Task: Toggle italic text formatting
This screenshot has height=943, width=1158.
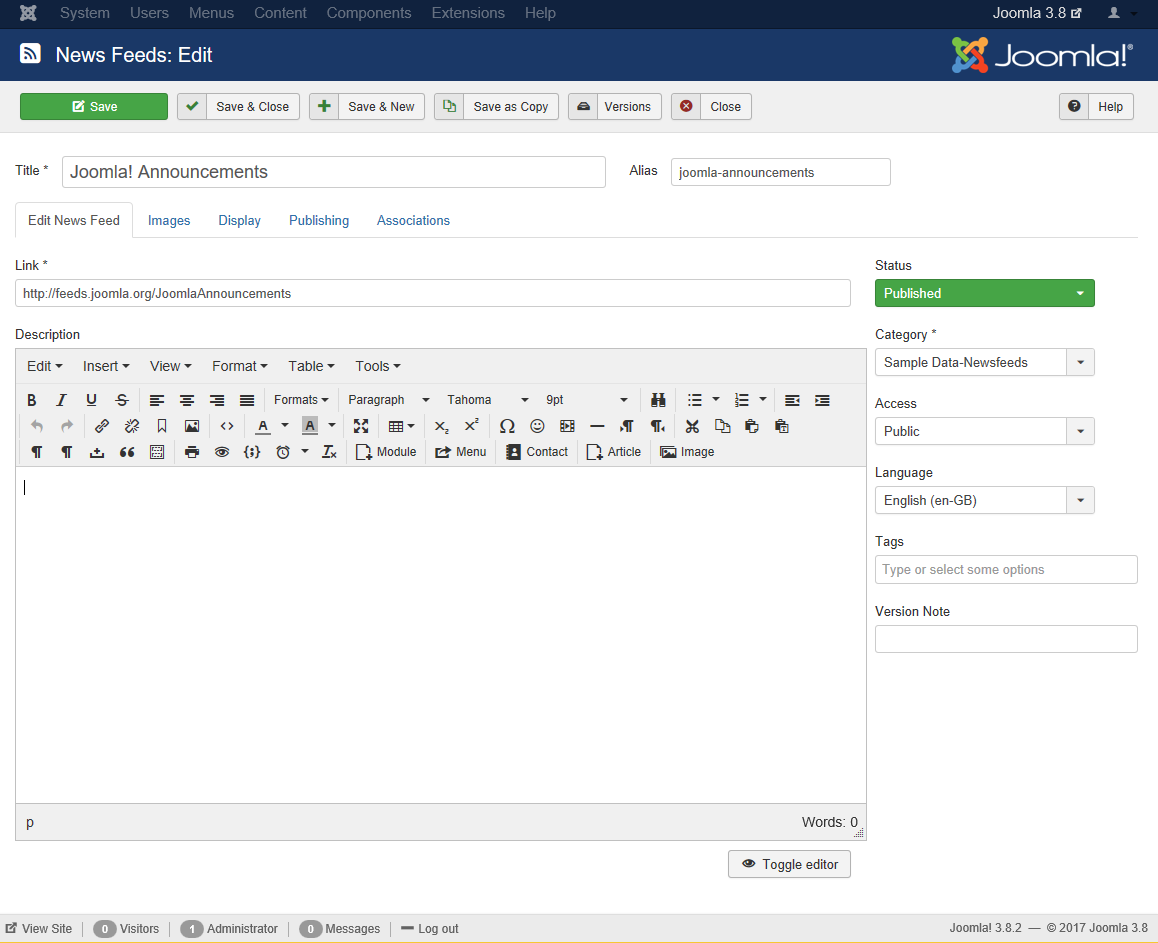Action: [62, 400]
